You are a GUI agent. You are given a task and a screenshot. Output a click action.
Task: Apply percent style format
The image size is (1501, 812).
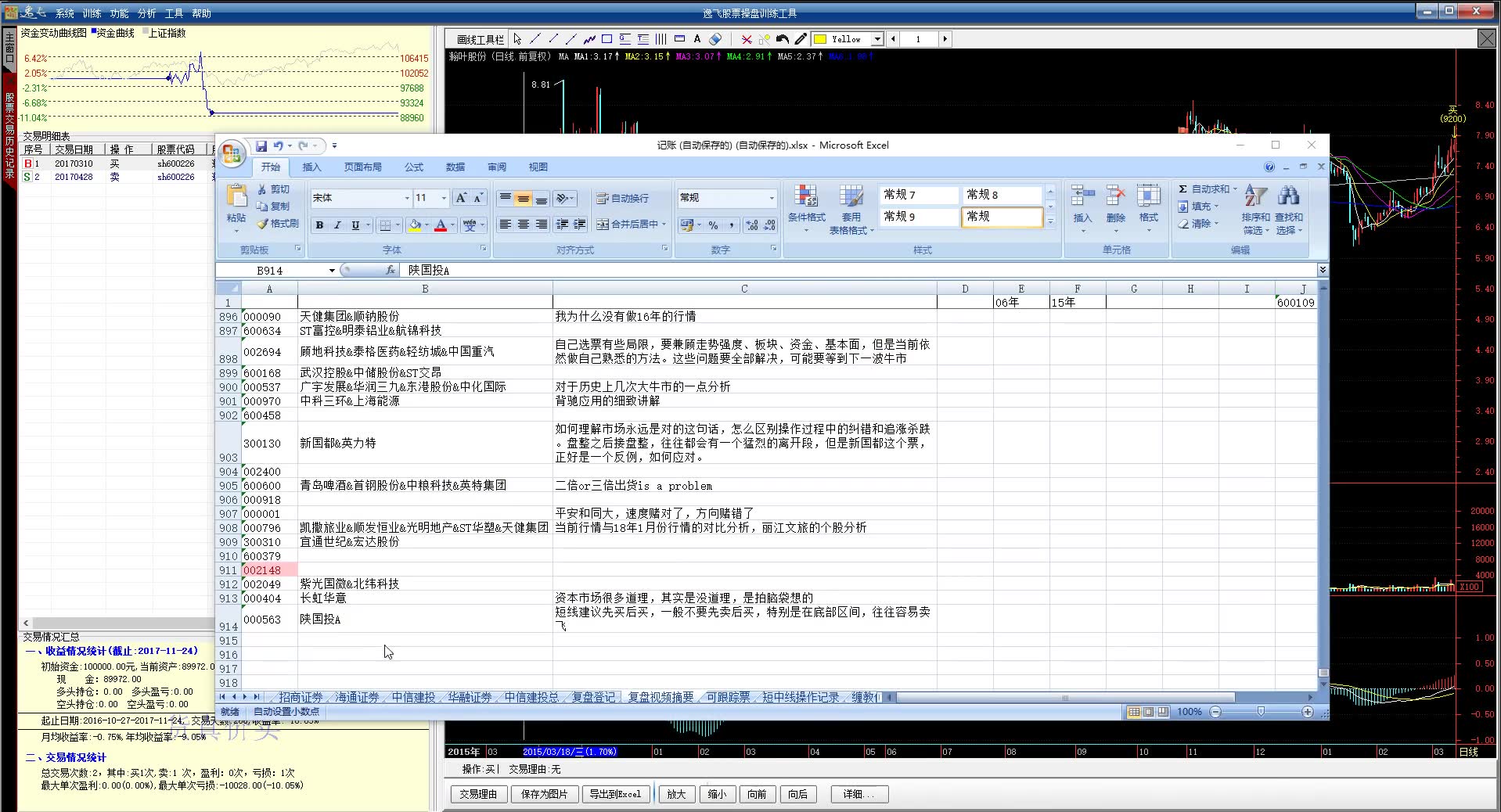pyautogui.click(x=713, y=225)
